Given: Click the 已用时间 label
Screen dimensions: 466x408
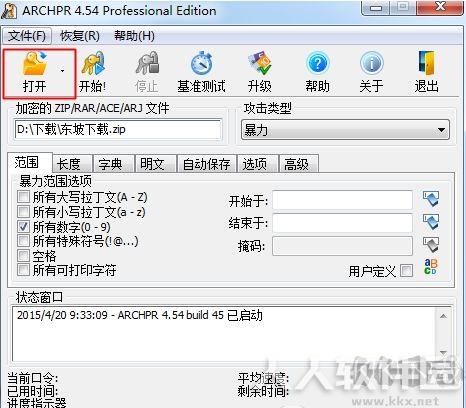Looking at the screenshot, I should point(32,391).
